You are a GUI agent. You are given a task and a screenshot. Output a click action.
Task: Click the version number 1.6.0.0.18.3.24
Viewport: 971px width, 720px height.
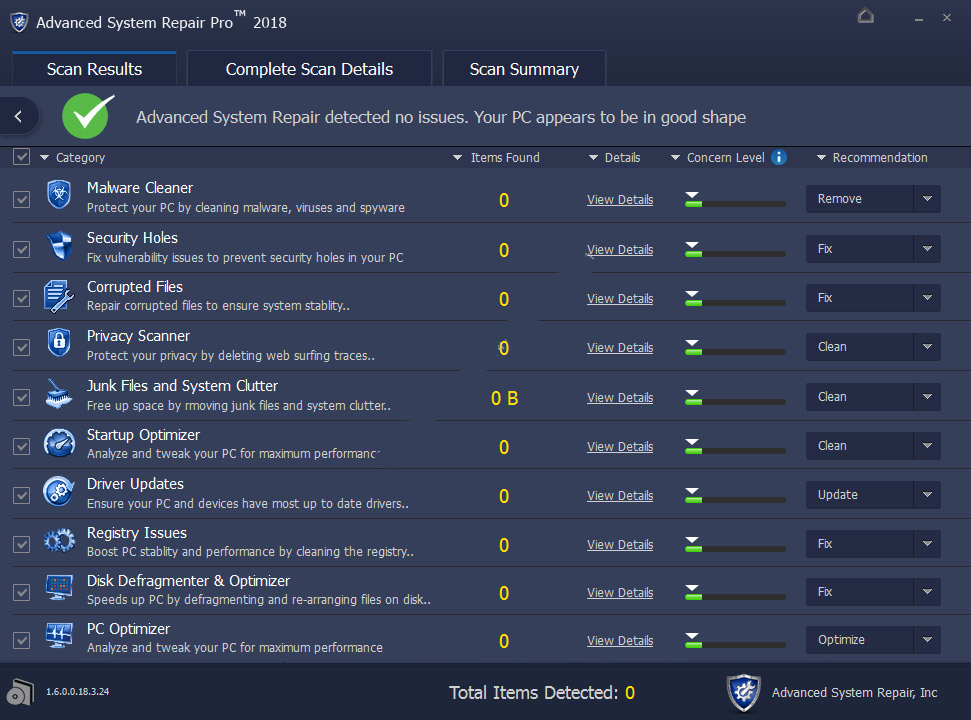click(x=77, y=692)
